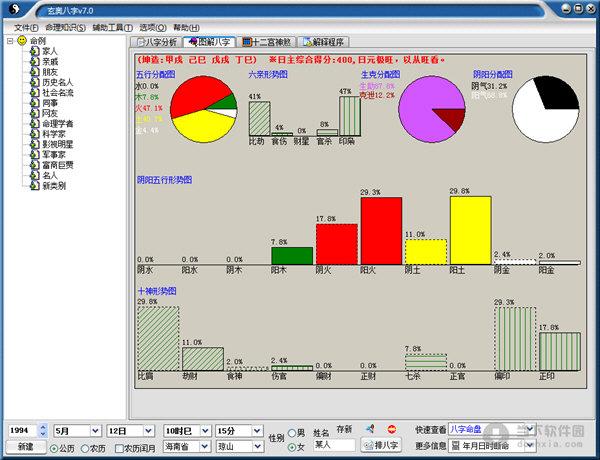Click the 新建 button

[x=26, y=447]
